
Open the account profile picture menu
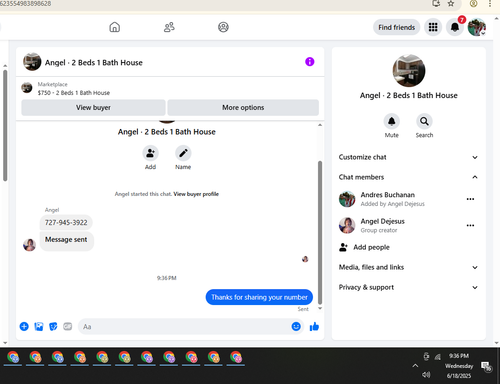477,27
